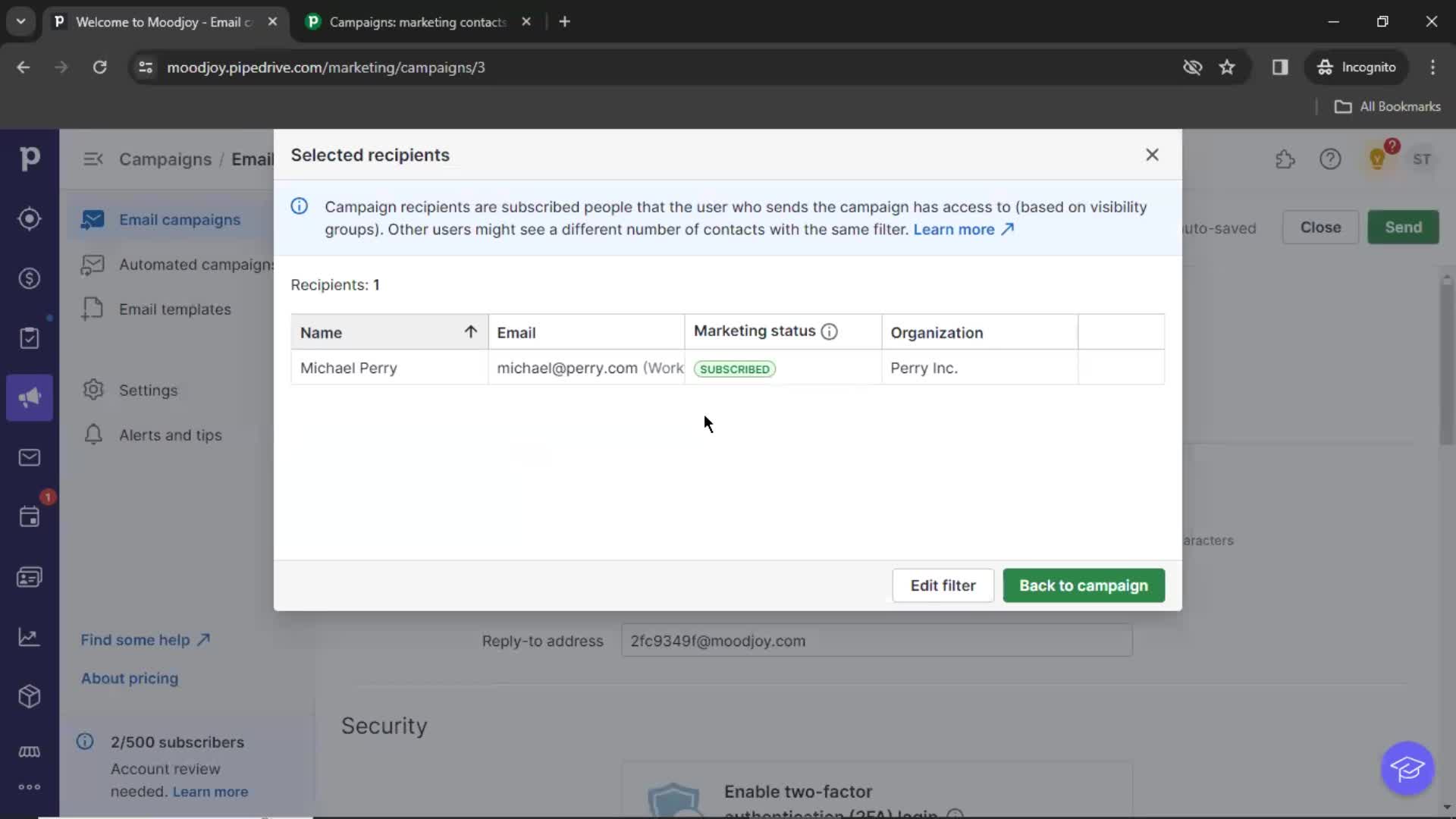The width and height of the screenshot is (1456, 819).
Task: Open the ST user avatar menu
Action: point(1422,159)
